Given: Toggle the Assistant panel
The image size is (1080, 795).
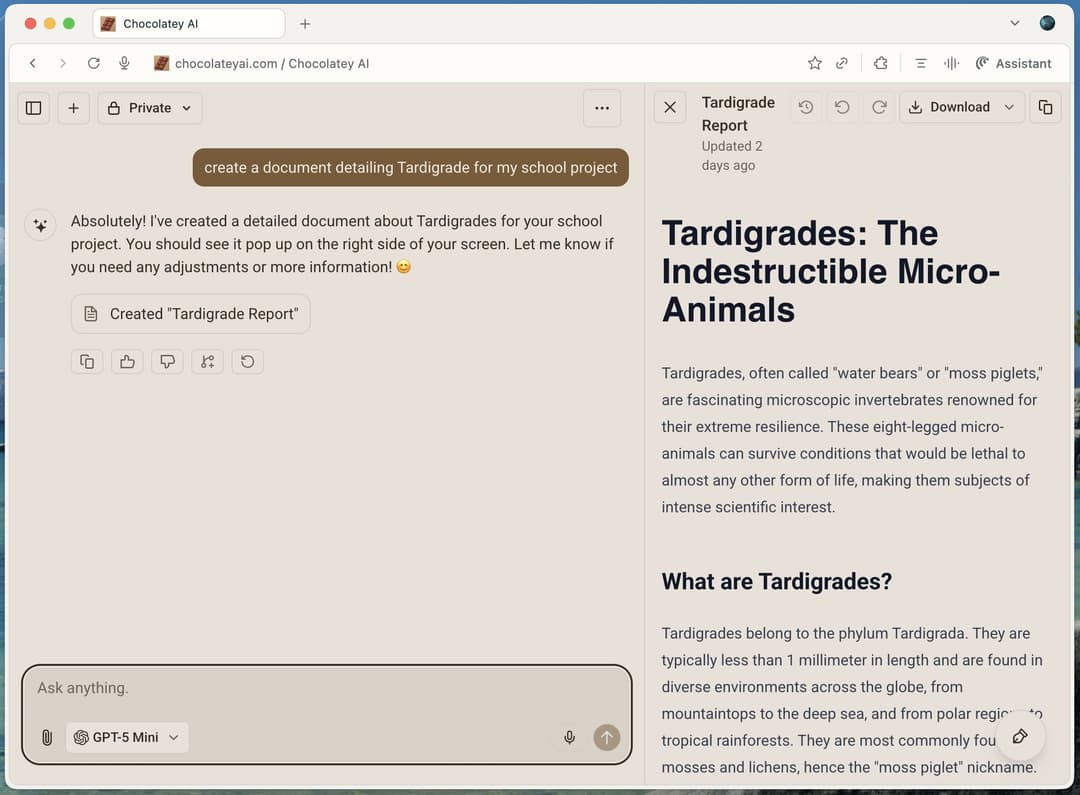Looking at the screenshot, I should (x=1013, y=62).
